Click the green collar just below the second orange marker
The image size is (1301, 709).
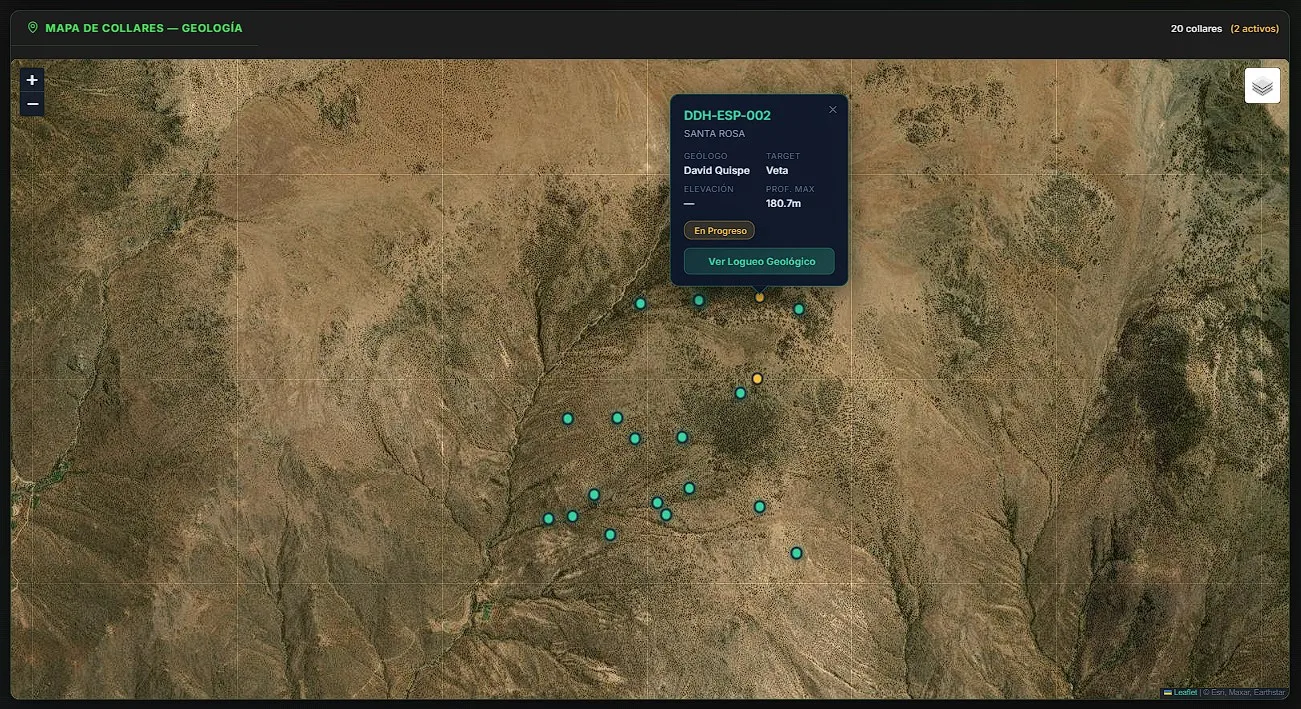coord(740,393)
